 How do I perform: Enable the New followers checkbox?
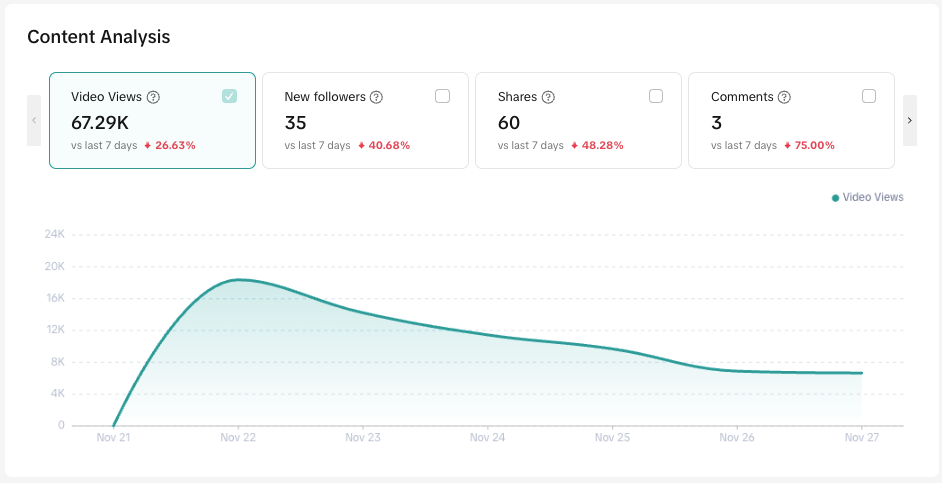(x=442, y=96)
